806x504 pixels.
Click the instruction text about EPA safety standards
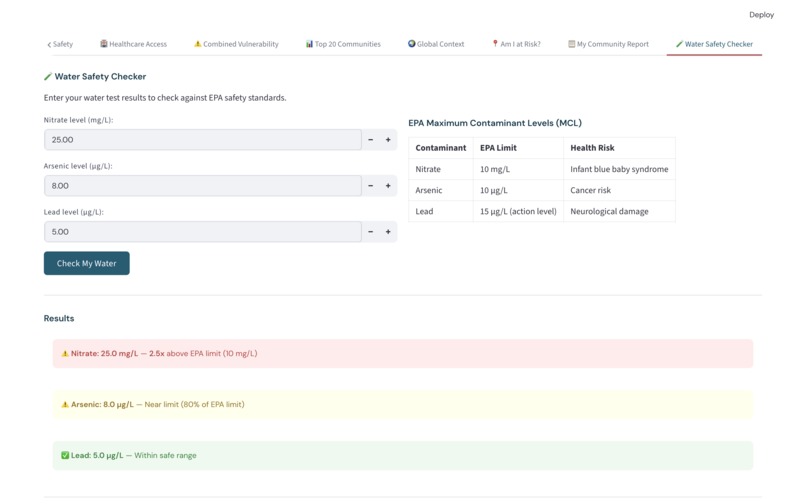click(x=165, y=98)
